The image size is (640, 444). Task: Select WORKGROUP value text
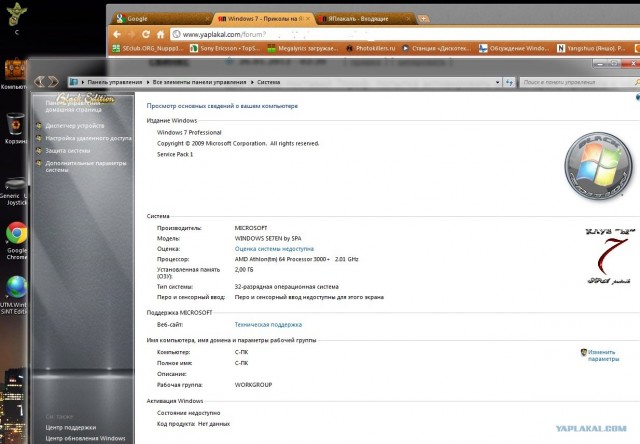(253, 385)
